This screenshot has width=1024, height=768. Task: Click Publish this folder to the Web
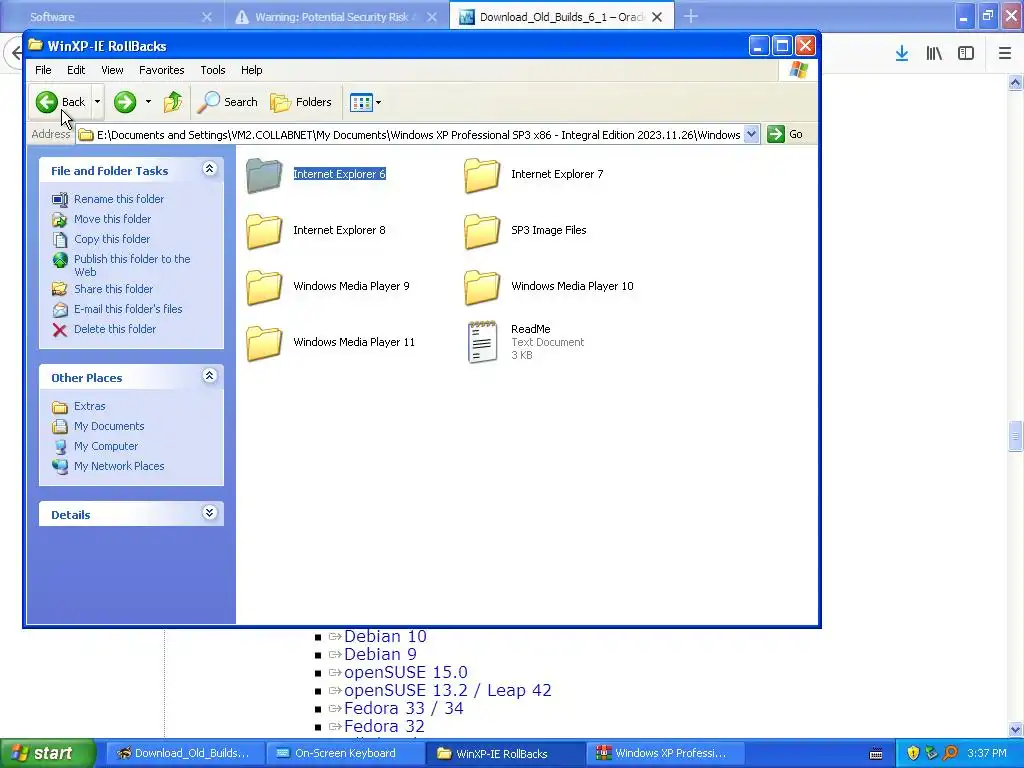132,265
